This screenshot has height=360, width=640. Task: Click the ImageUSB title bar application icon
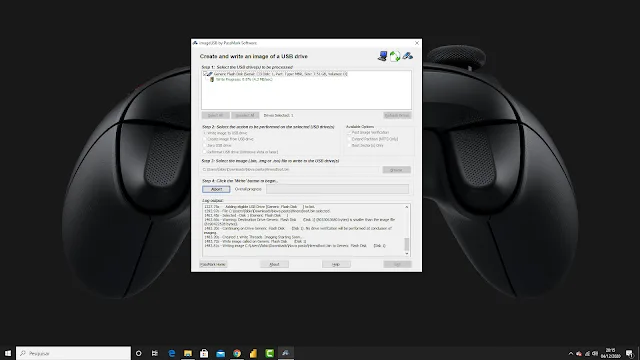point(196,43)
